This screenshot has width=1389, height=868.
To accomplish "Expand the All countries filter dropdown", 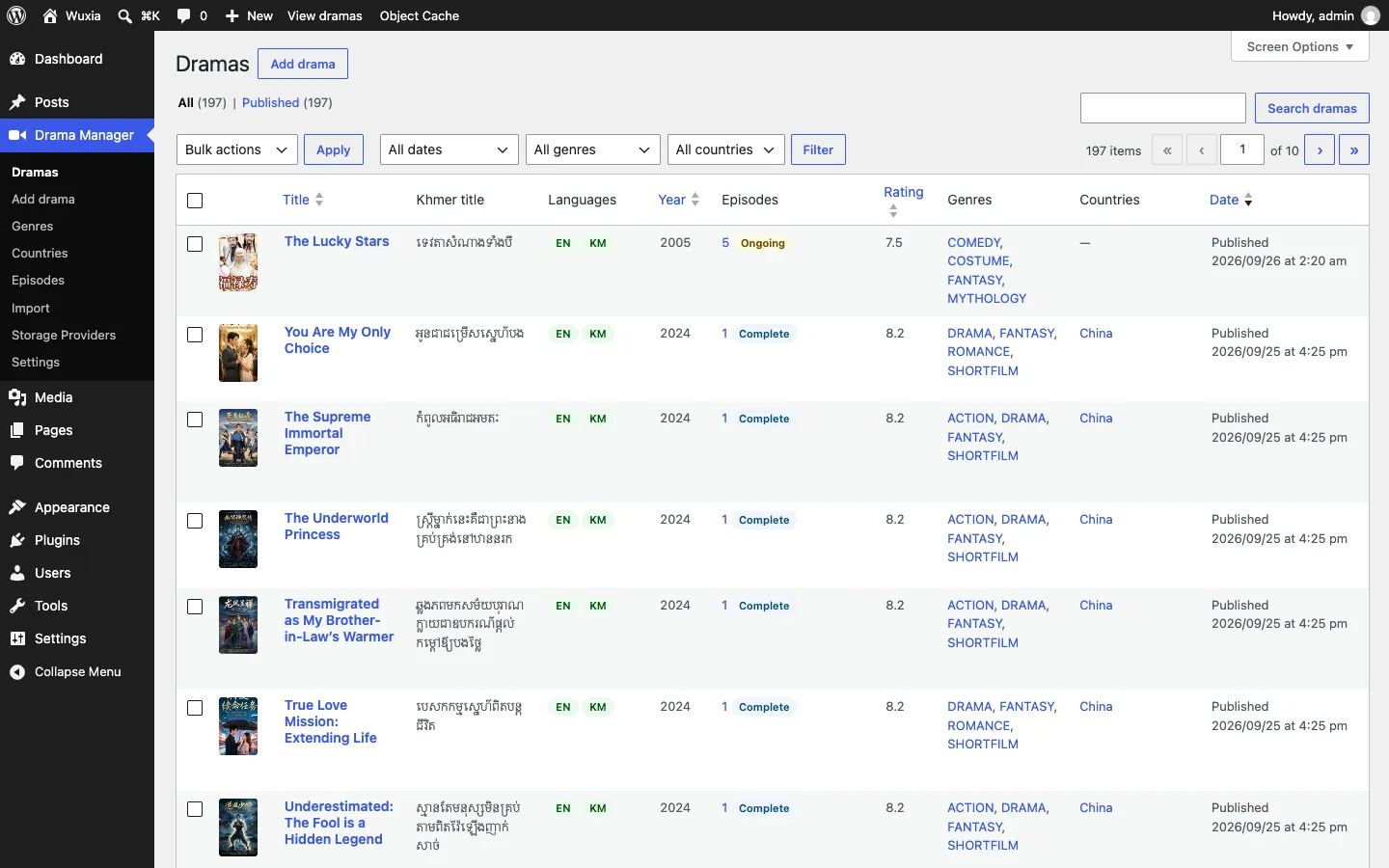I will pyautogui.click(x=726, y=149).
